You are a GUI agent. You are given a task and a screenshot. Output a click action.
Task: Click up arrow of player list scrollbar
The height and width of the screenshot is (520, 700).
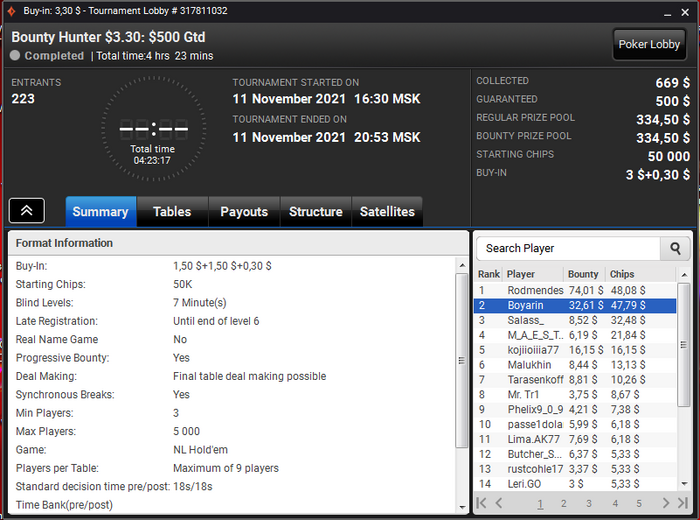pos(684,275)
